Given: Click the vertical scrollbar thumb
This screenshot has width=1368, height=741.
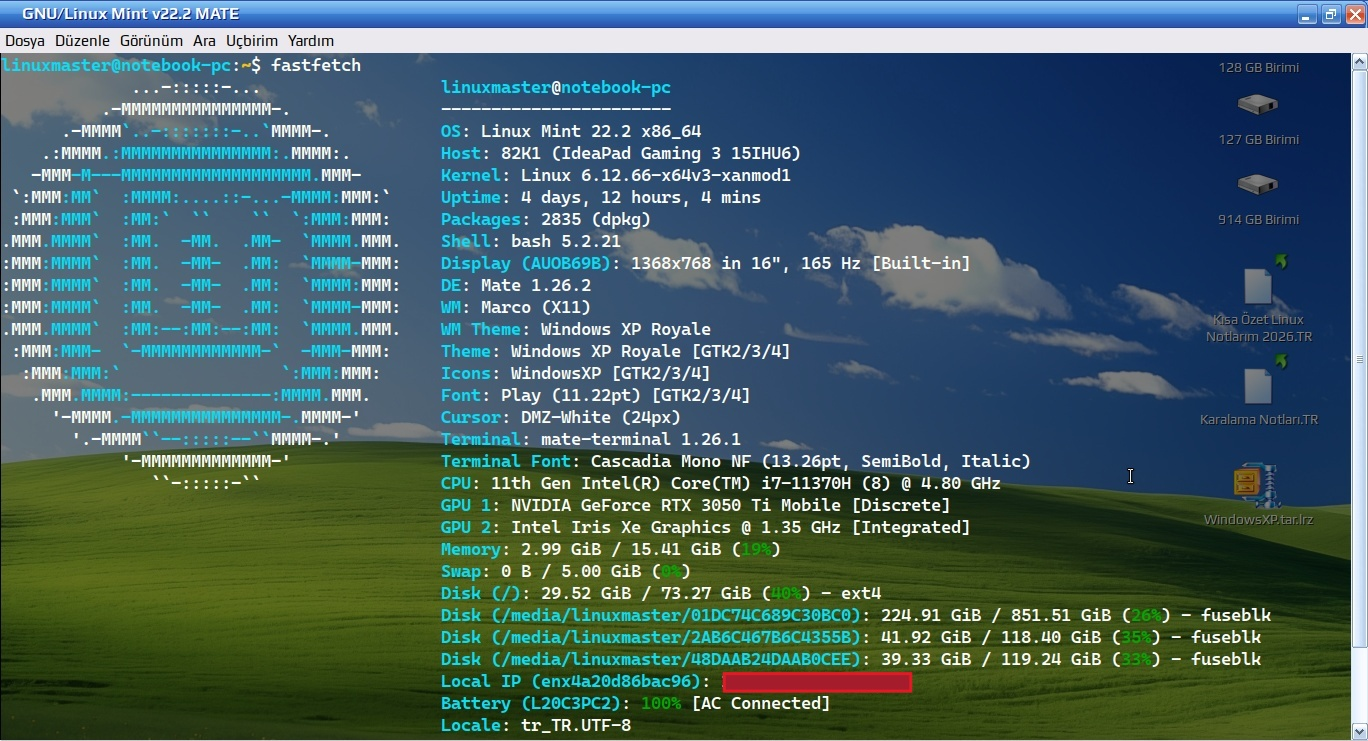Looking at the screenshot, I should click(1359, 360).
